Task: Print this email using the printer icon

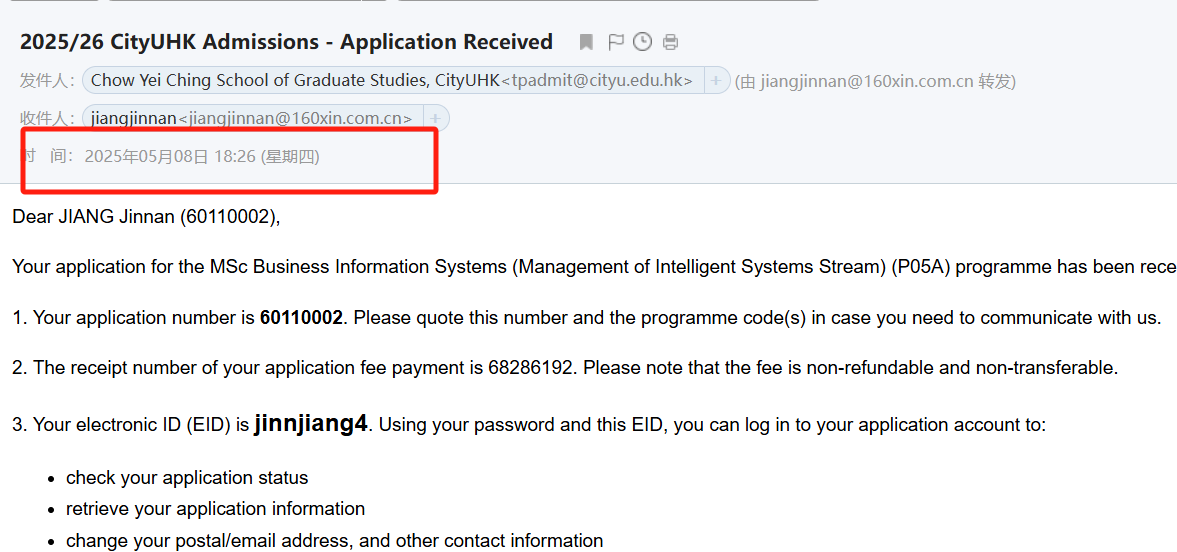Action: (671, 42)
